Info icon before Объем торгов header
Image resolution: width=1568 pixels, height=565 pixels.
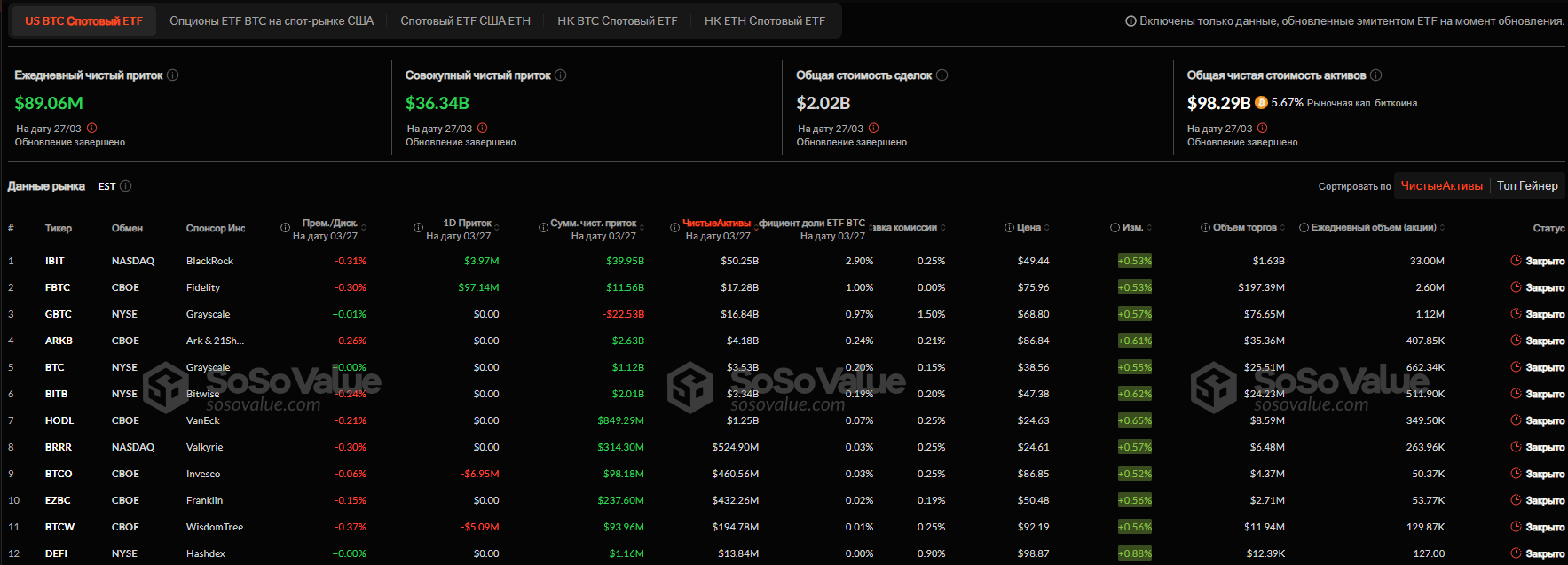tap(1205, 228)
